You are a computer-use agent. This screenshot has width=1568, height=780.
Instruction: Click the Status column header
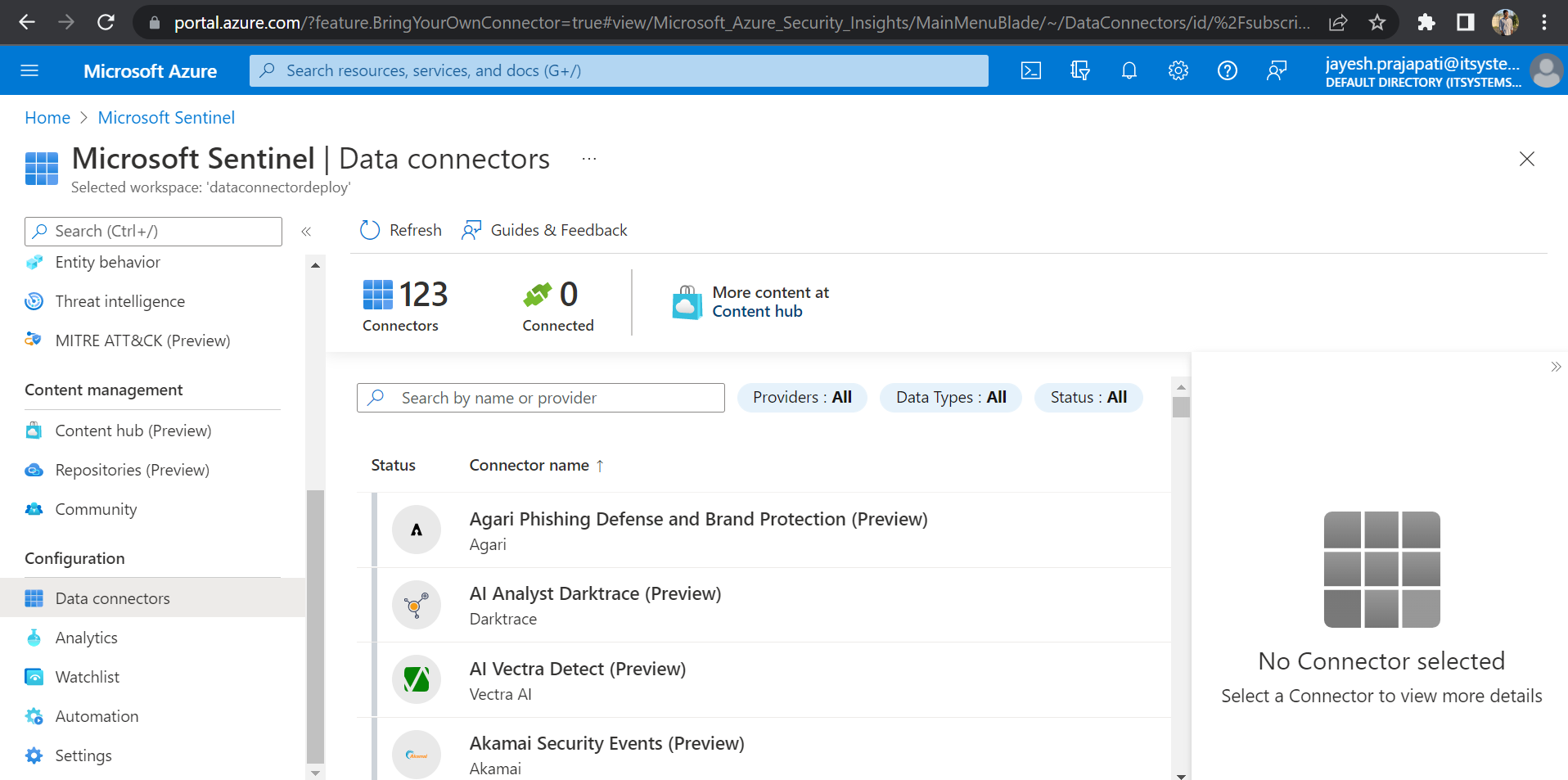coord(393,465)
